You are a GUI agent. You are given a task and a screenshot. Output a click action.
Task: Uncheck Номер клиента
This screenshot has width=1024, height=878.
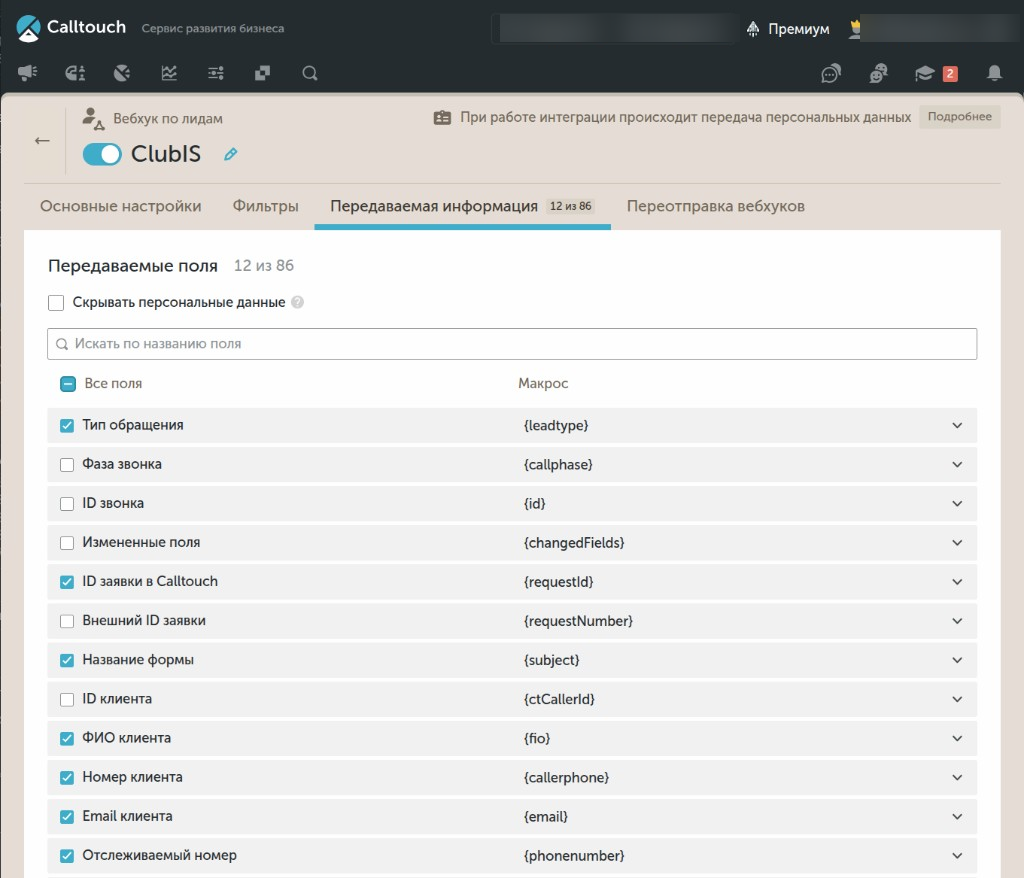coord(67,777)
